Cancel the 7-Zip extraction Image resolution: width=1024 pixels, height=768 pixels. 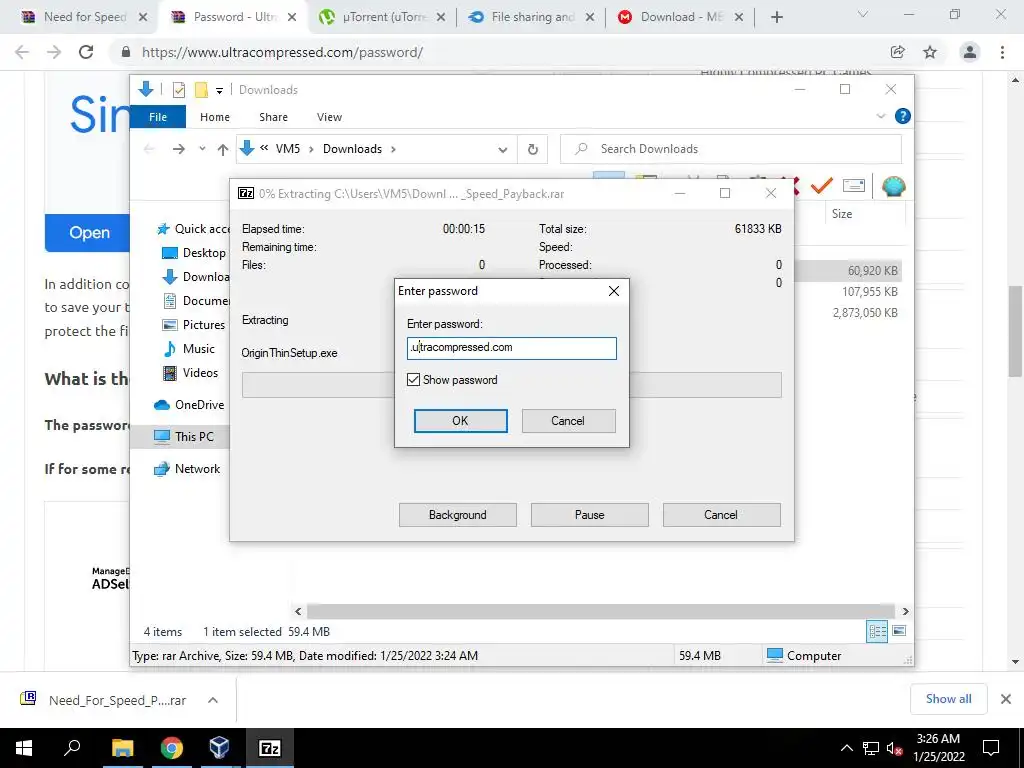(x=721, y=515)
